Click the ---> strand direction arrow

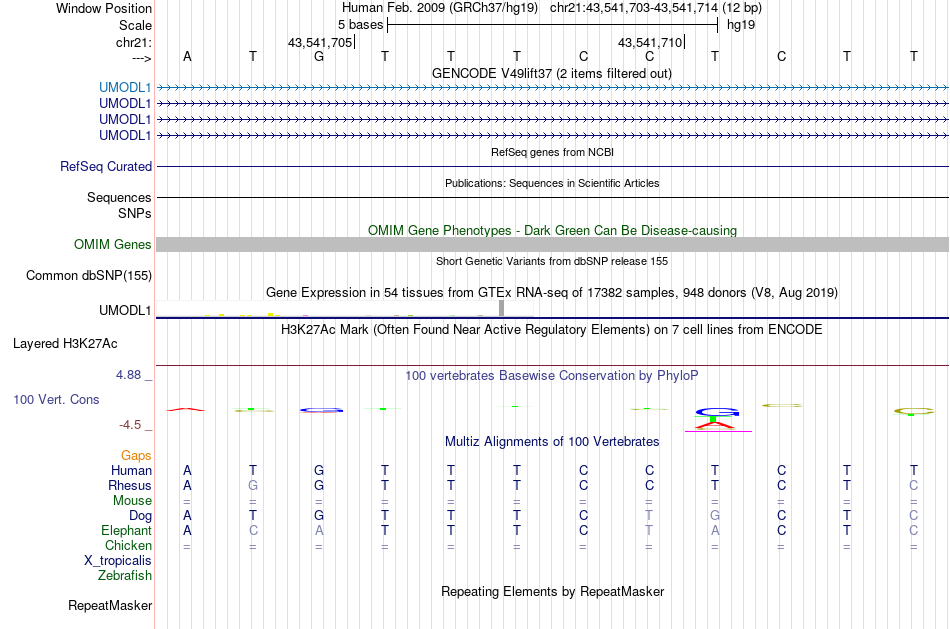click(141, 58)
